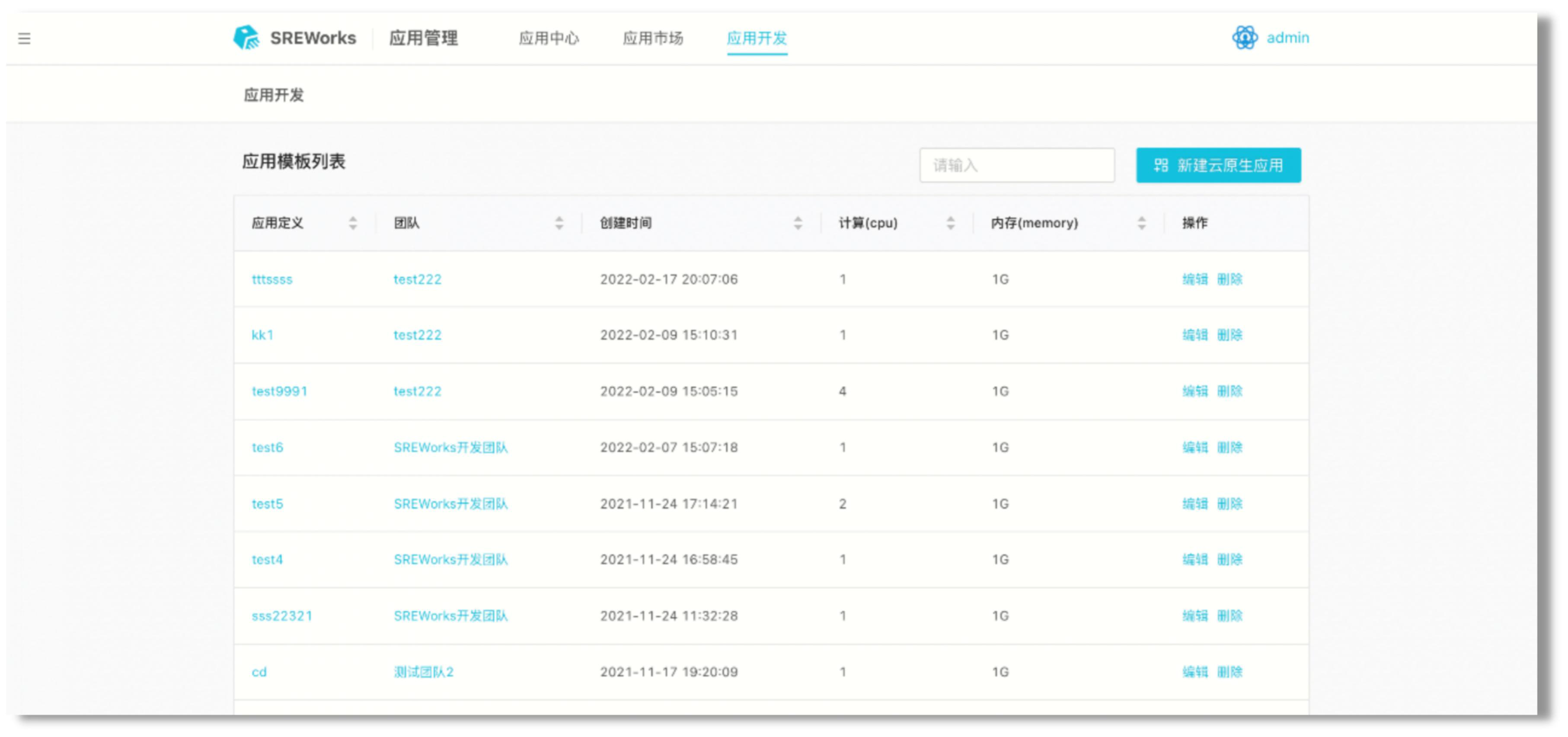Select timestamp 2021-11-17 19:20:09
The height and width of the screenshot is (737, 1568).
pyautogui.click(x=669, y=672)
